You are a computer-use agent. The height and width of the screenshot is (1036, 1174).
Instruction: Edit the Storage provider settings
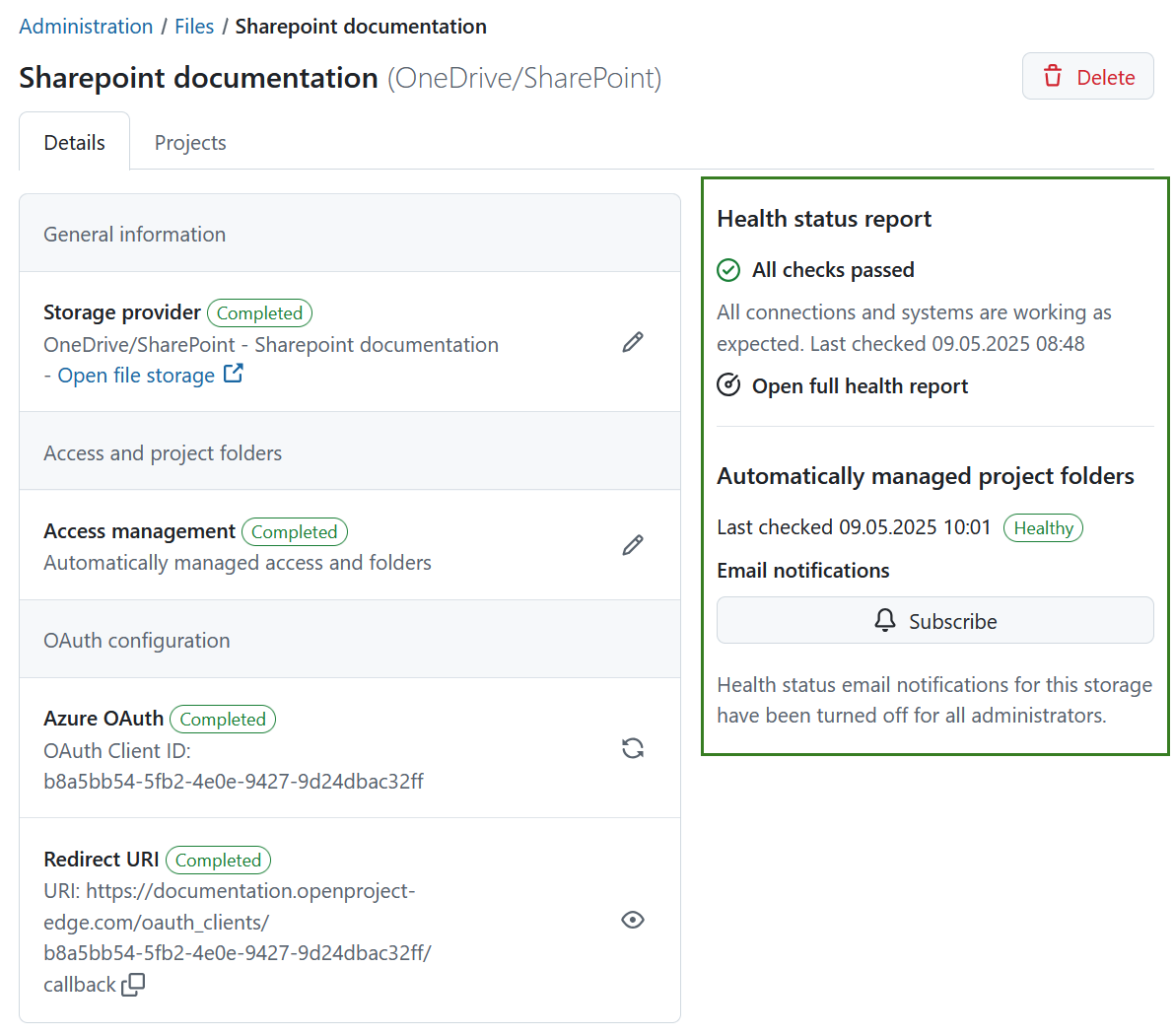[632, 342]
